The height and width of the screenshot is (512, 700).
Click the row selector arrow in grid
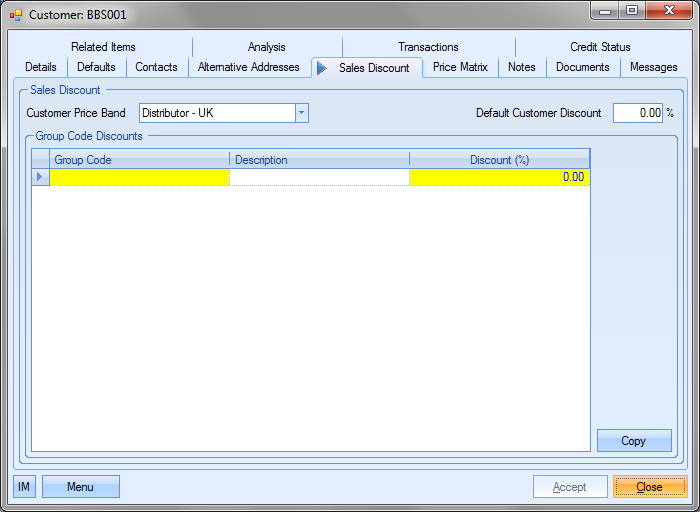point(40,177)
